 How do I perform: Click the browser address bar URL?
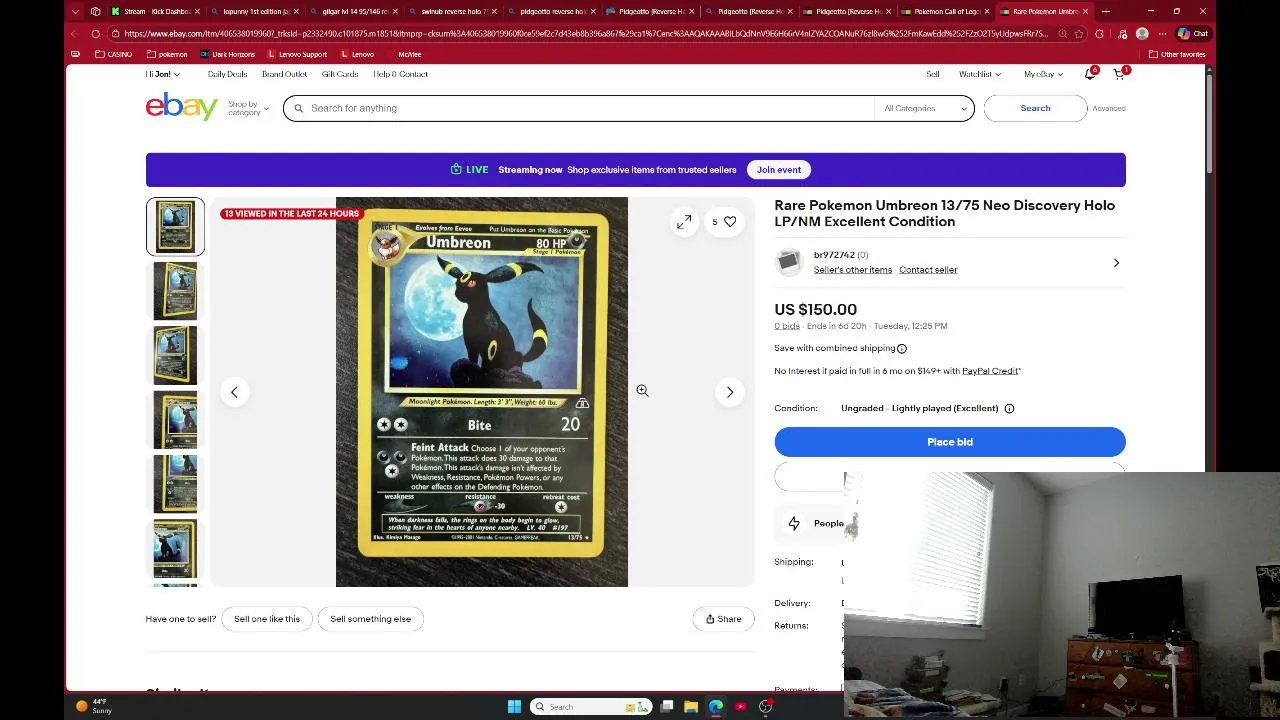585,33
